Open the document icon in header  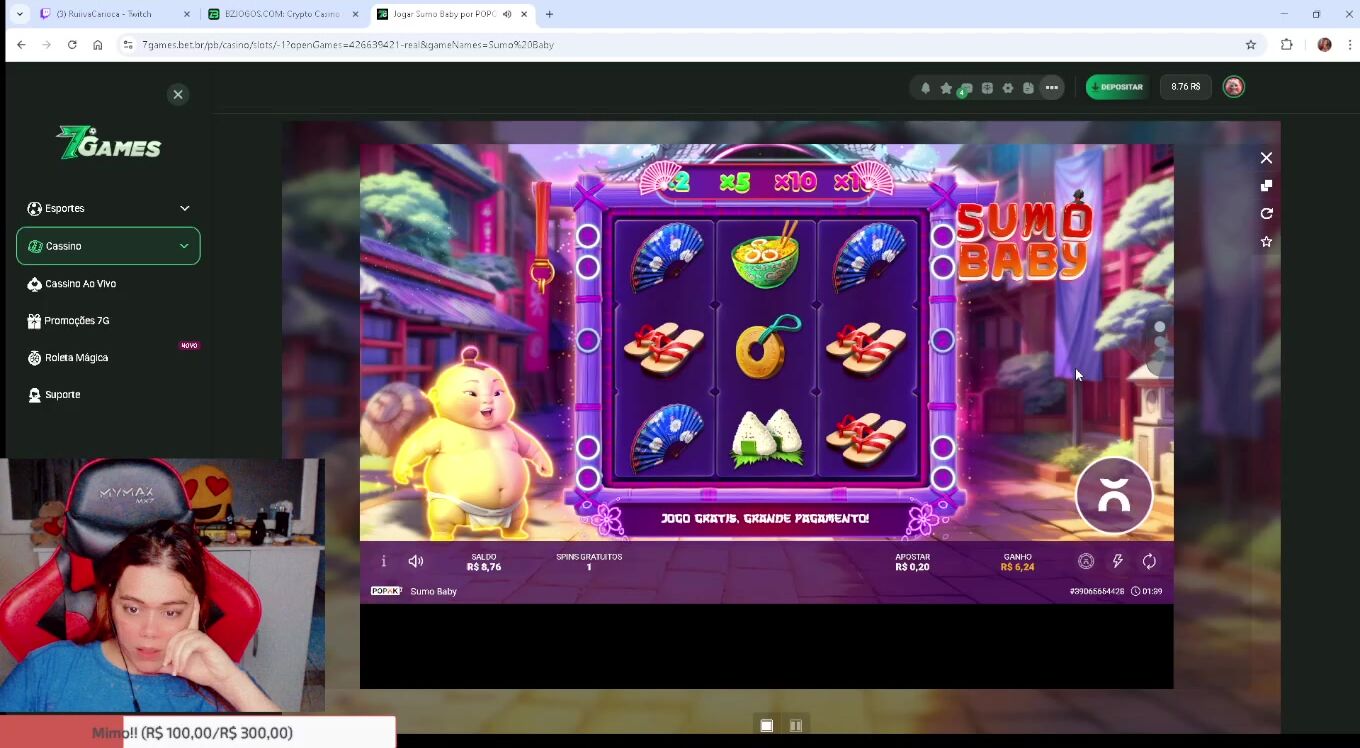(x=1028, y=88)
